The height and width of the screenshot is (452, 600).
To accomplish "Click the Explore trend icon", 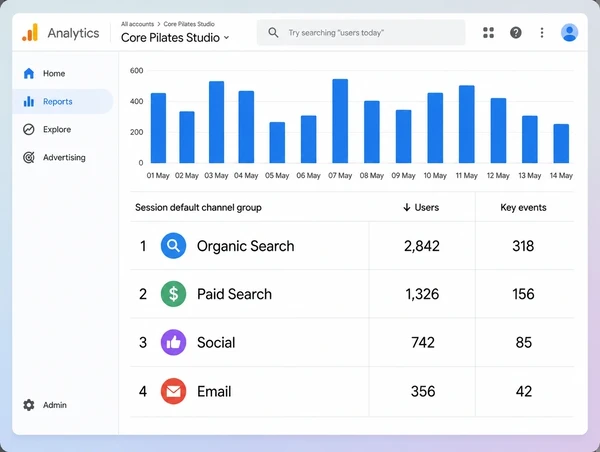I will tap(29, 129).
